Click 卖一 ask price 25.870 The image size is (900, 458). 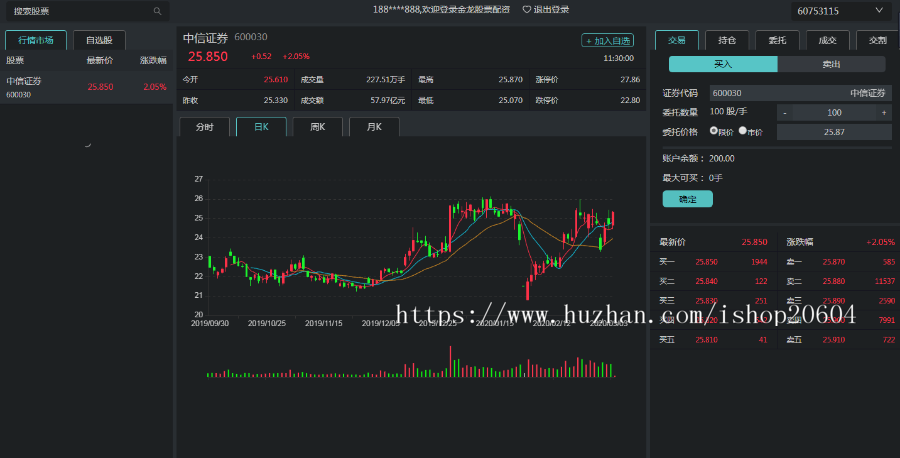click(x=833, y=262)
